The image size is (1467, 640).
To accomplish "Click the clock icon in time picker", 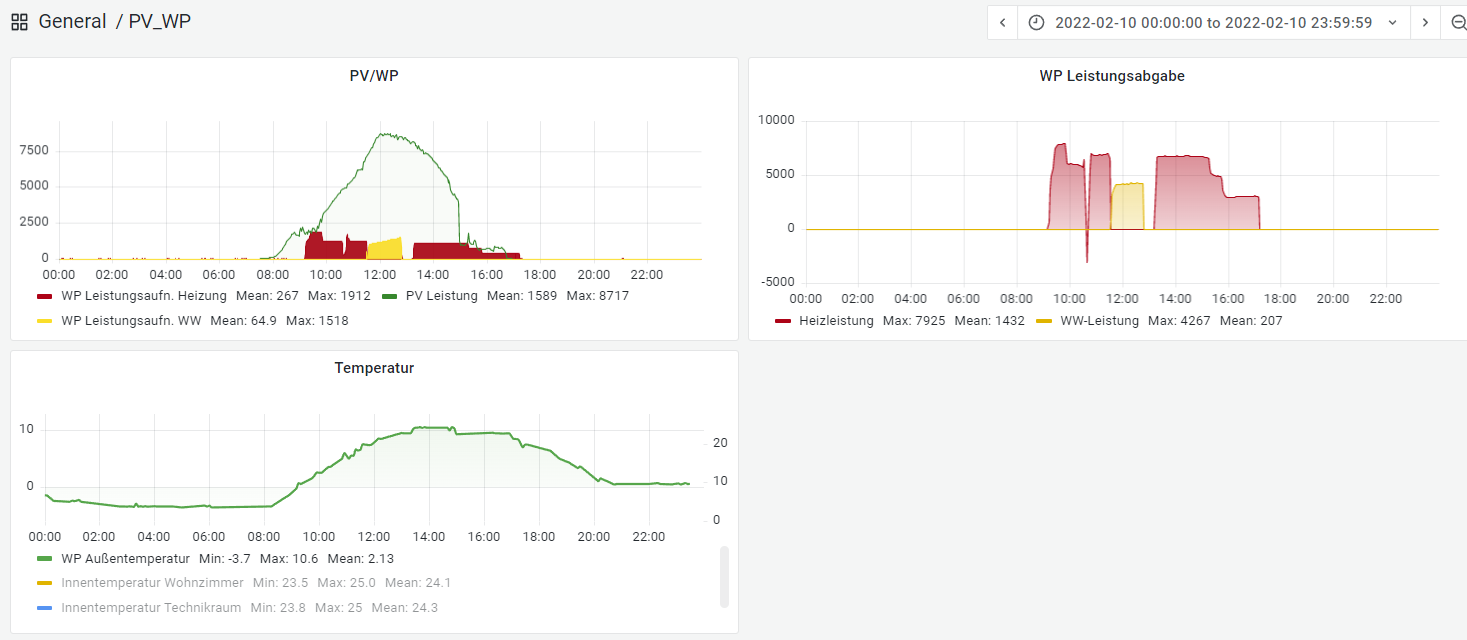I will coord(1036,23).
